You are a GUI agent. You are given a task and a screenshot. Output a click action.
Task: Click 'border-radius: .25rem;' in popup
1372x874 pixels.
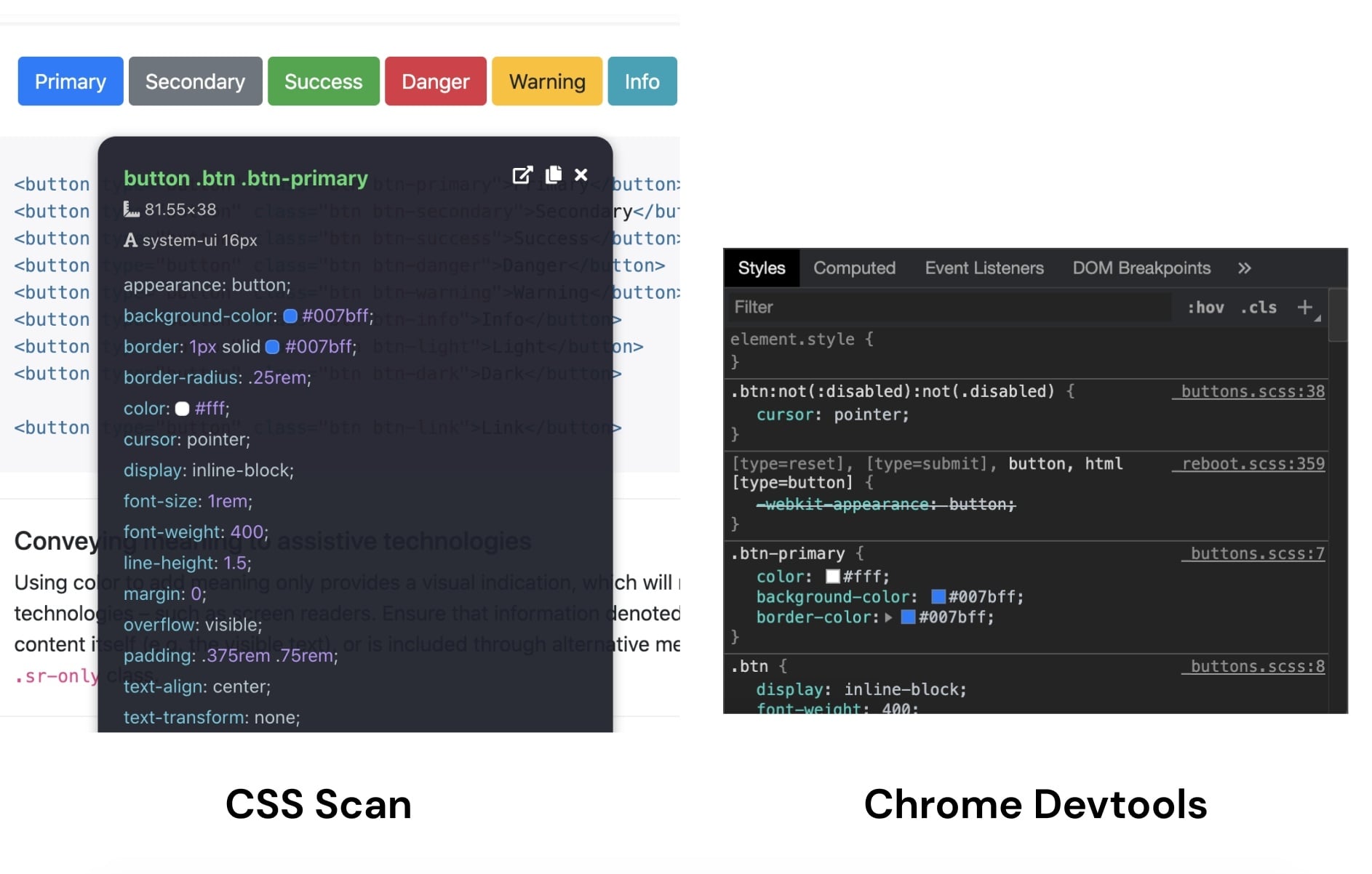[218, 378]
